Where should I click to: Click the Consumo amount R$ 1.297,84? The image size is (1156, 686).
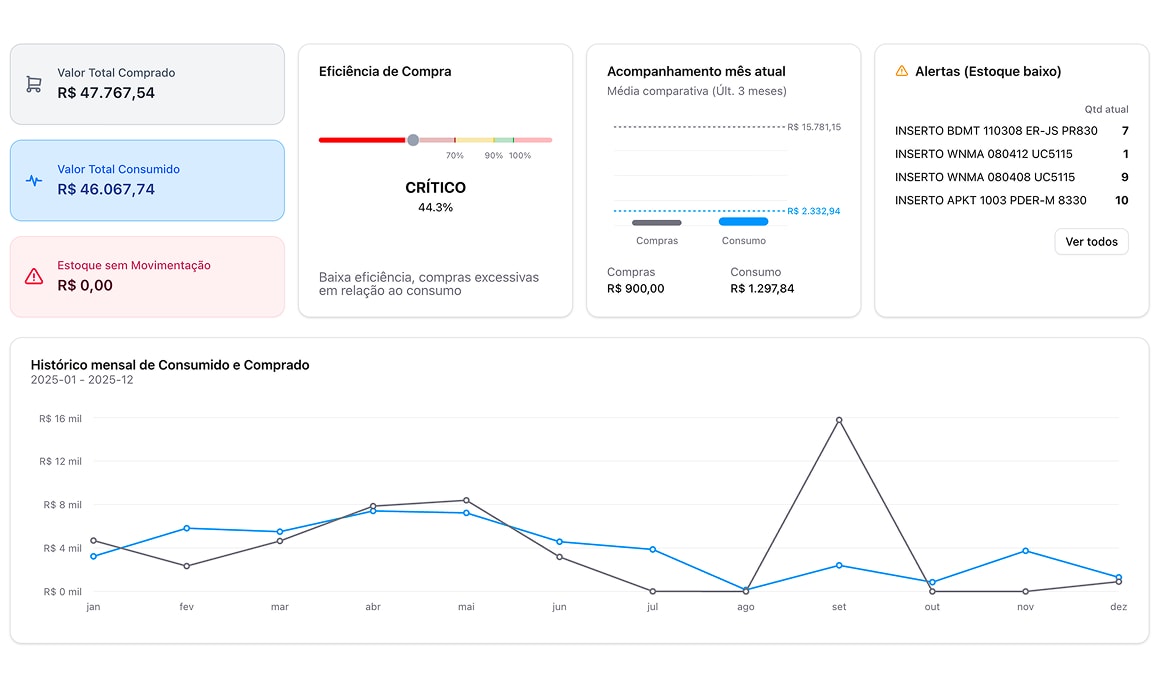762,288
